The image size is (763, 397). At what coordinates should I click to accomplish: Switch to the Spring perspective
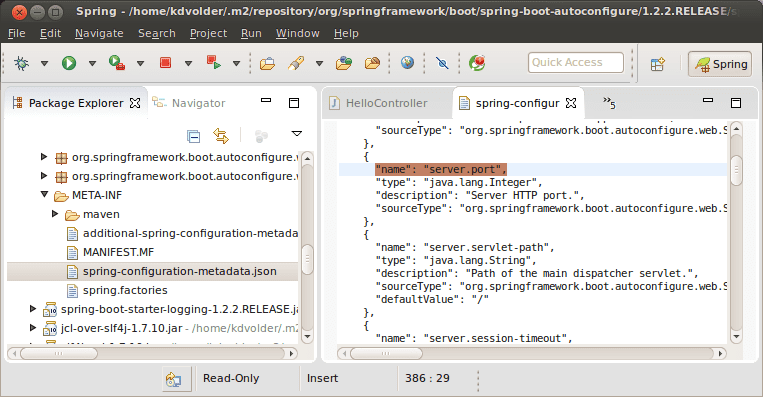coord(721,64)
